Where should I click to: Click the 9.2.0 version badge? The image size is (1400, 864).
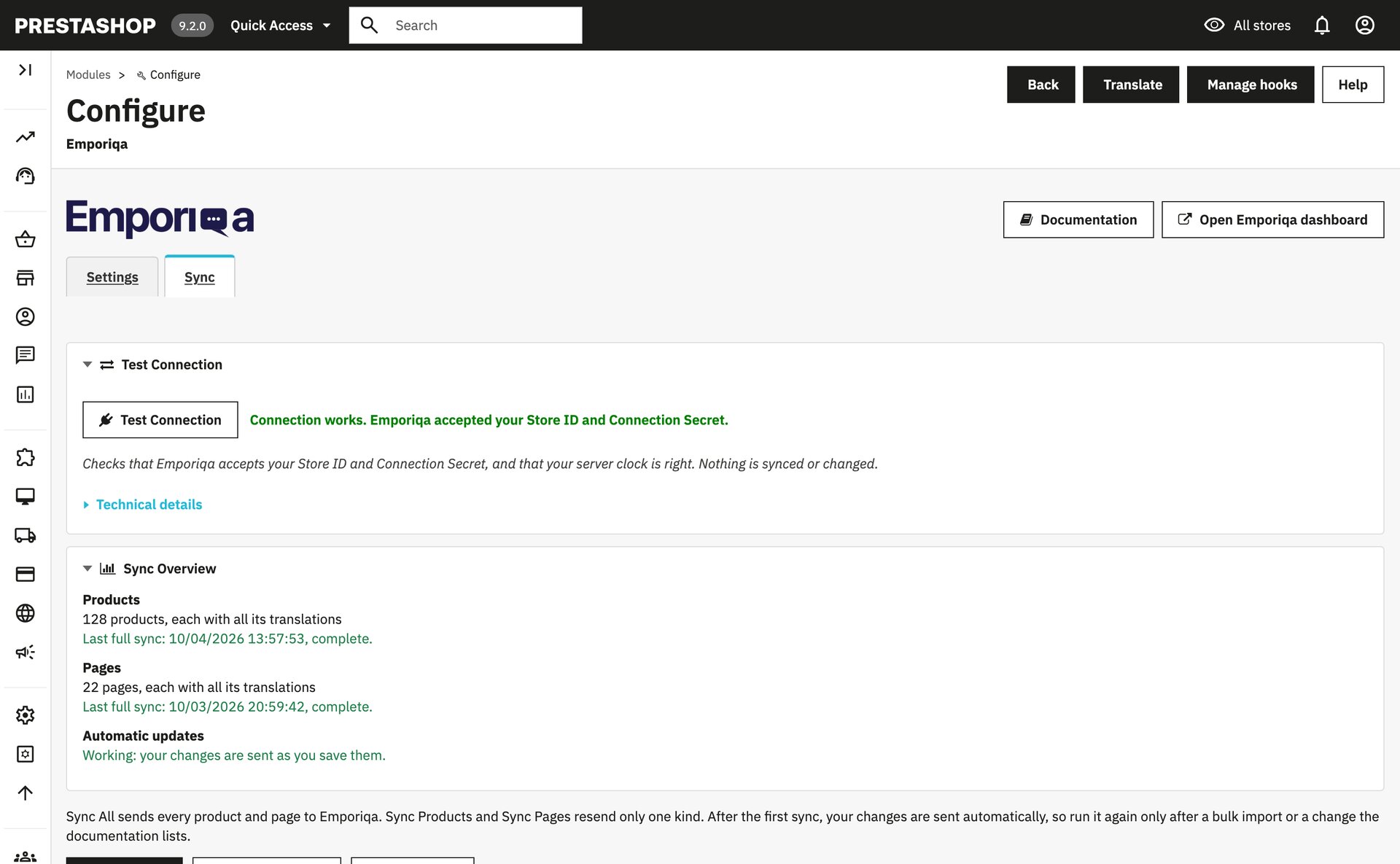(192, 26)
